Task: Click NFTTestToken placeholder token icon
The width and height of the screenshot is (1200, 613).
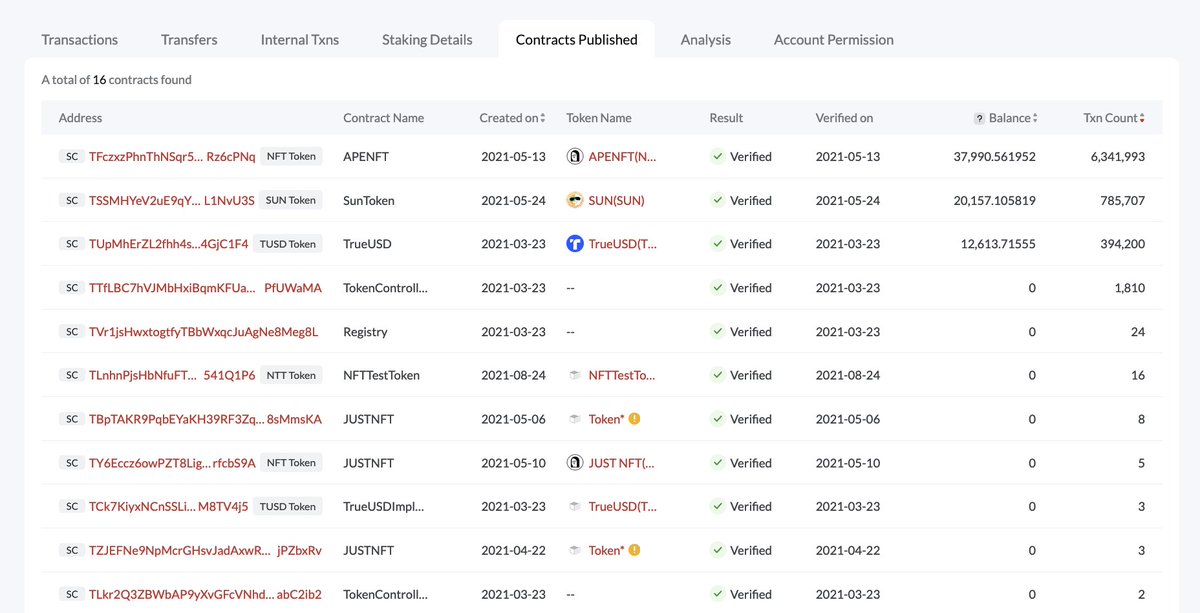Action: click(x=575, y=375)
